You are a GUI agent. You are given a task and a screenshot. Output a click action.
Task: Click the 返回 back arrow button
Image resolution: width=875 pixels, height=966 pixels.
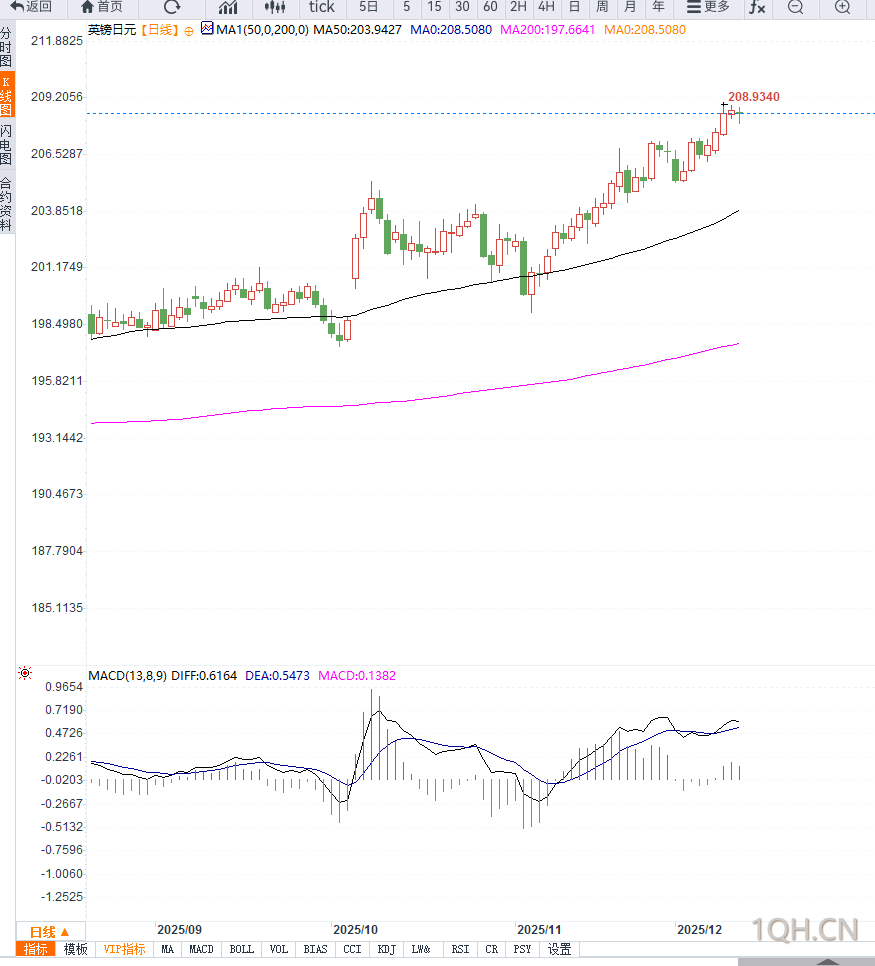tap(31, 7)
